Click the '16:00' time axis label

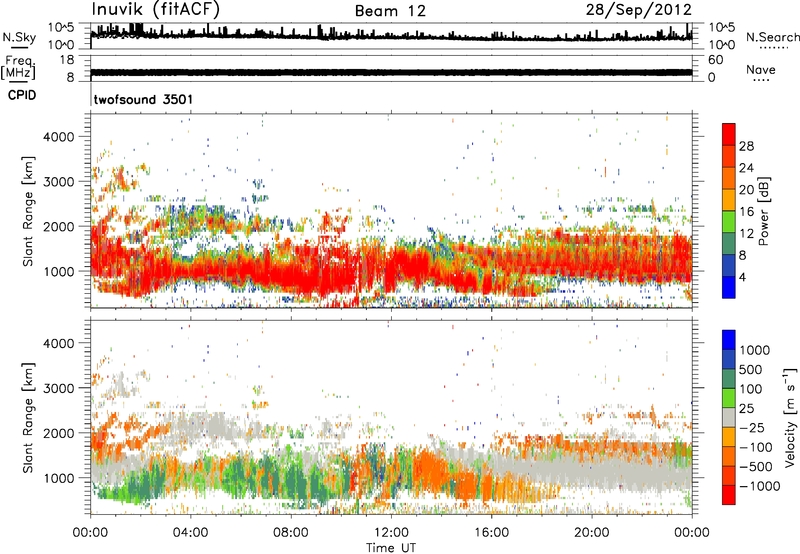[x=492, y=533]
